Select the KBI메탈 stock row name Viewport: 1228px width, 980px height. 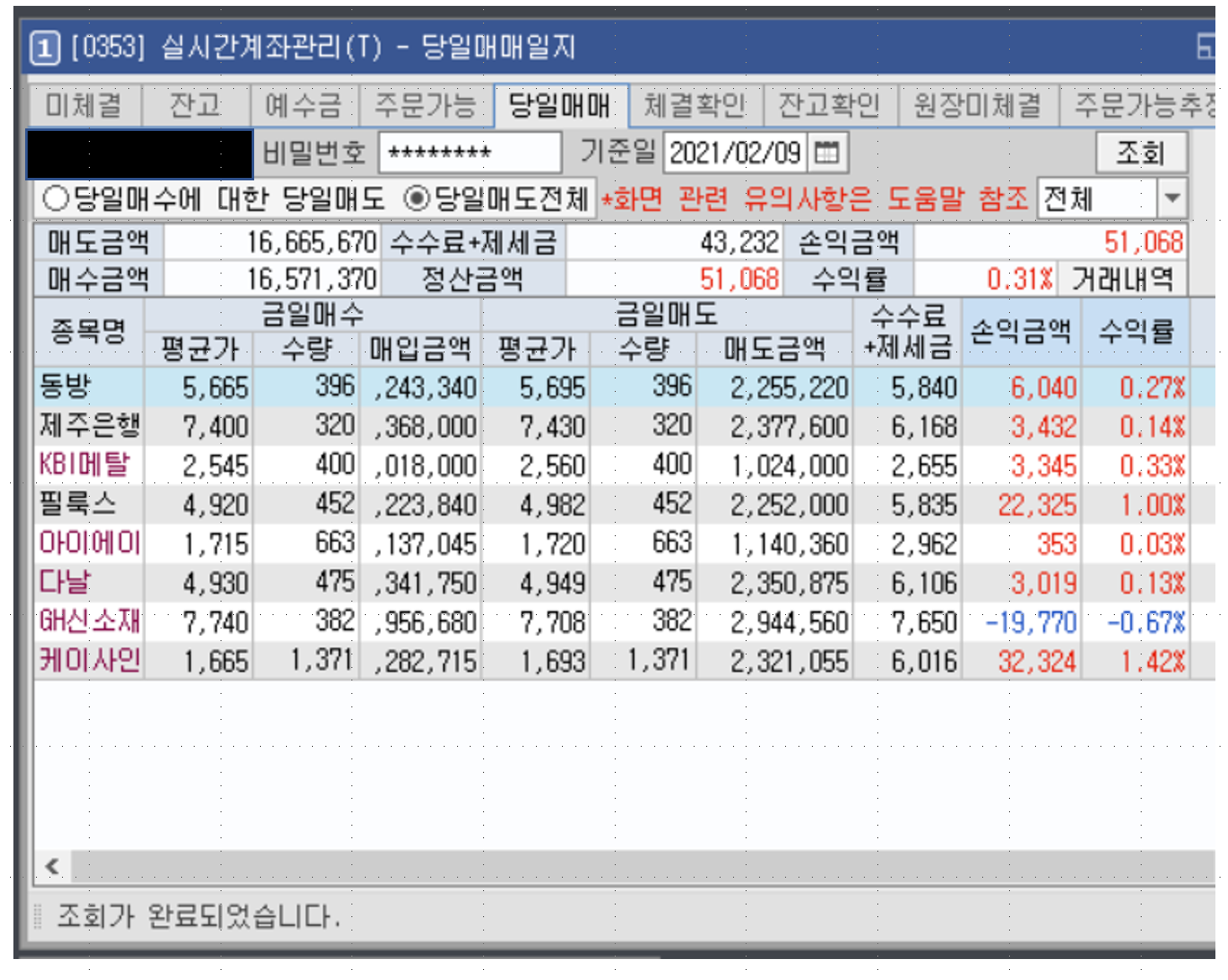84,464
